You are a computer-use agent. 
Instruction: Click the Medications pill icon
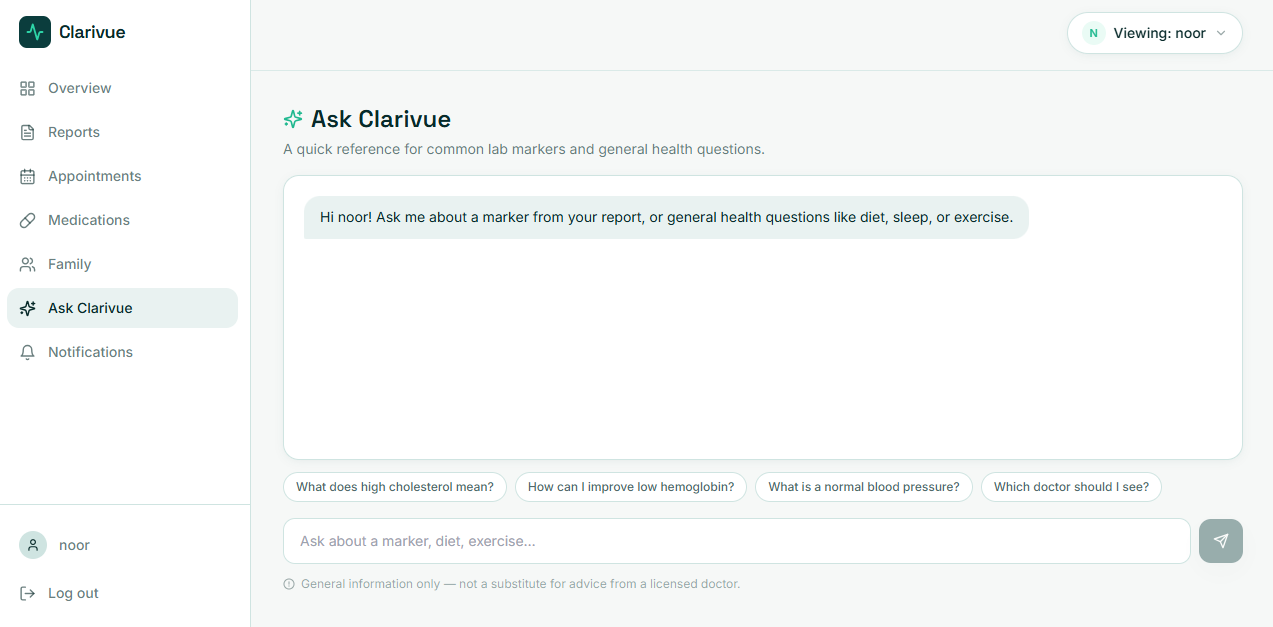tap(28, 220)
